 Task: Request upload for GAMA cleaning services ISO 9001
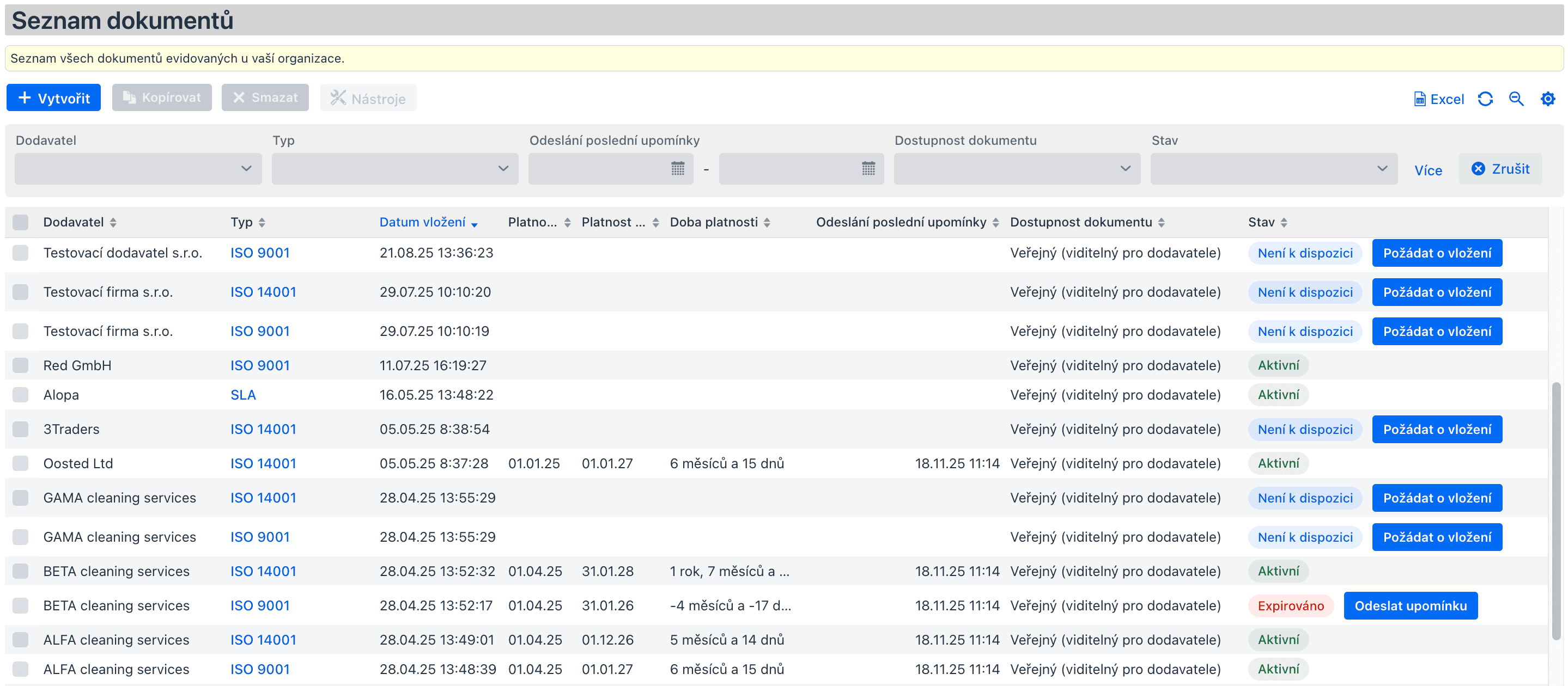point(1437,537)
